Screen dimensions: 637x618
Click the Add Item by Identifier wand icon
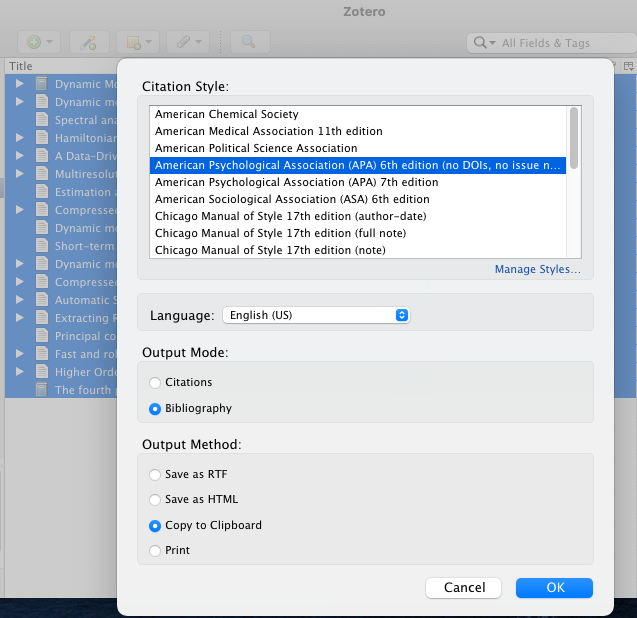[89, 42]
